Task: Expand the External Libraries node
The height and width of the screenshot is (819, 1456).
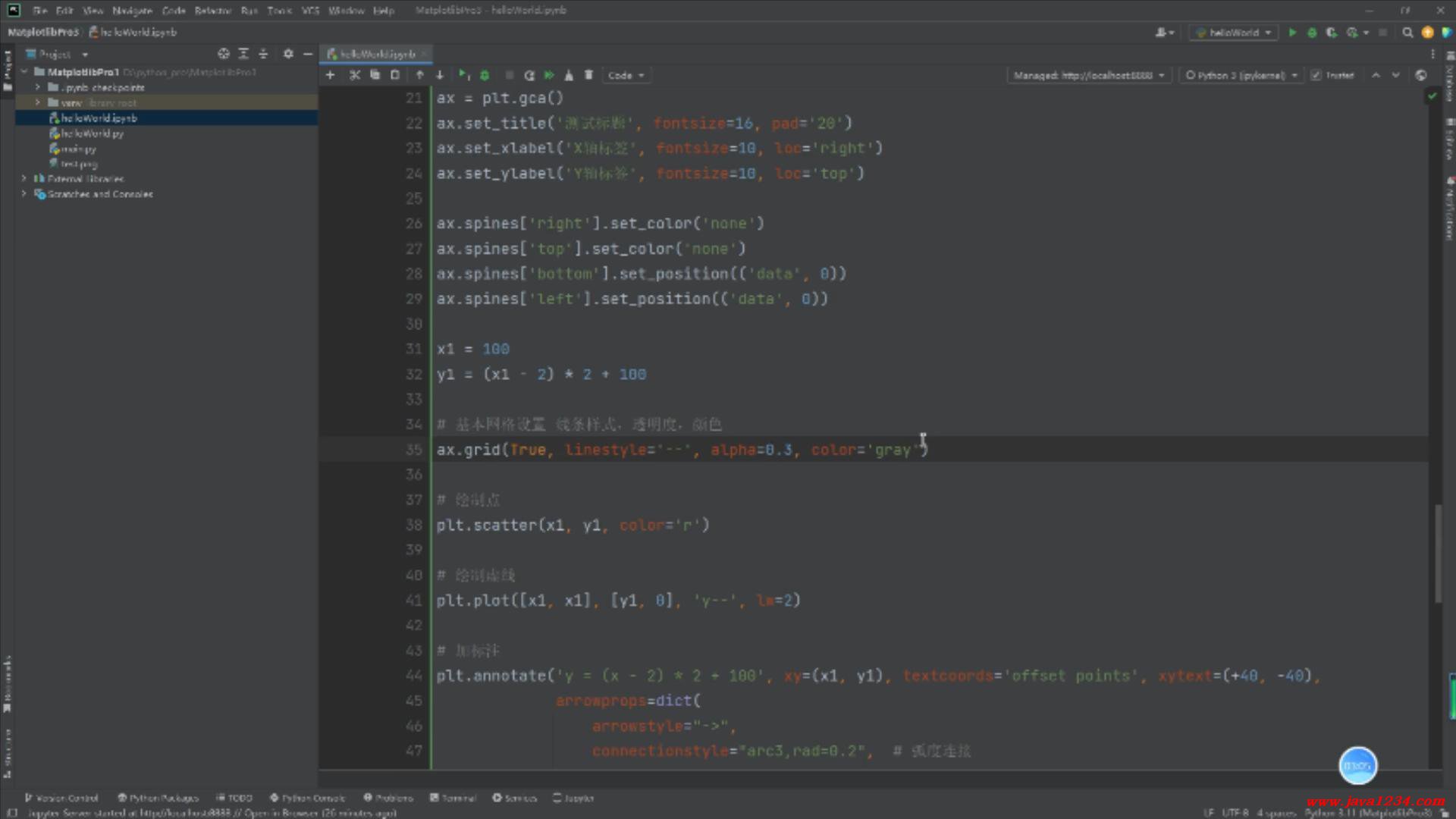Action: [x=24, y=179]
